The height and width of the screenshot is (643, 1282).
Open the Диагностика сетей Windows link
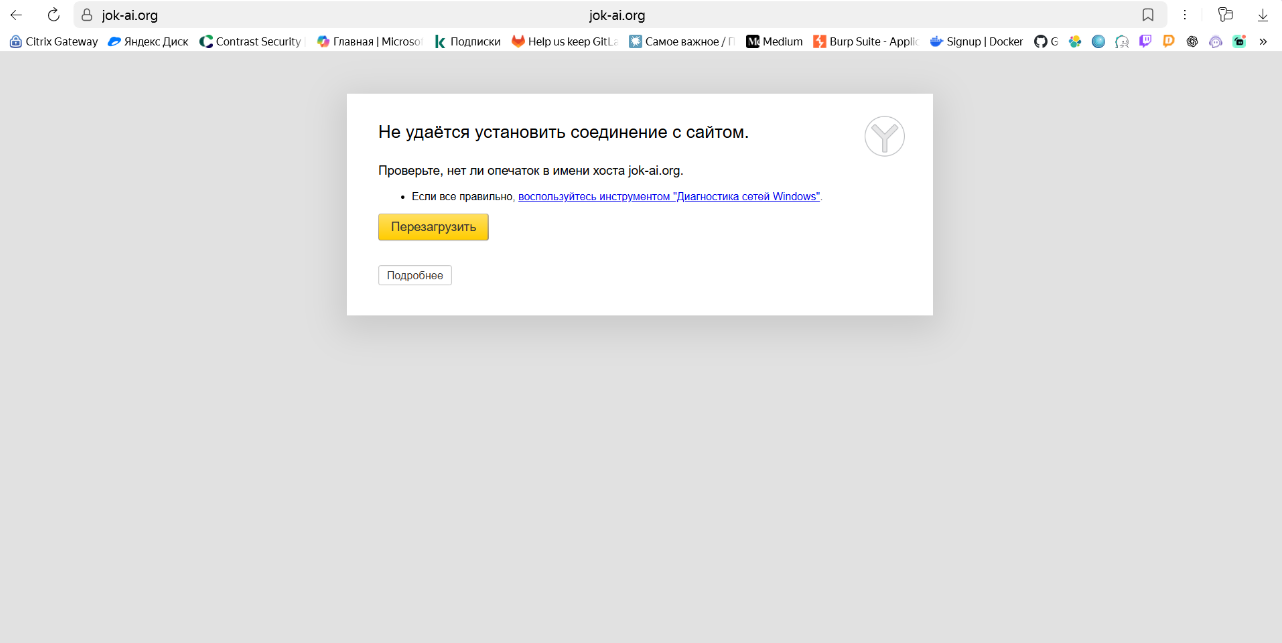pos(669,197)
